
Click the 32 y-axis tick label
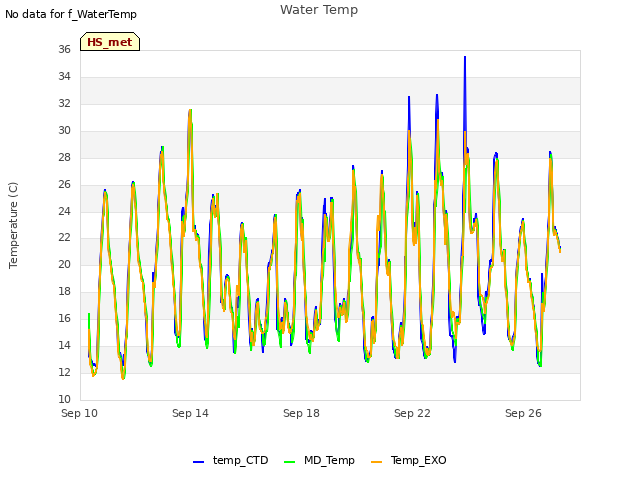[64, 103]
